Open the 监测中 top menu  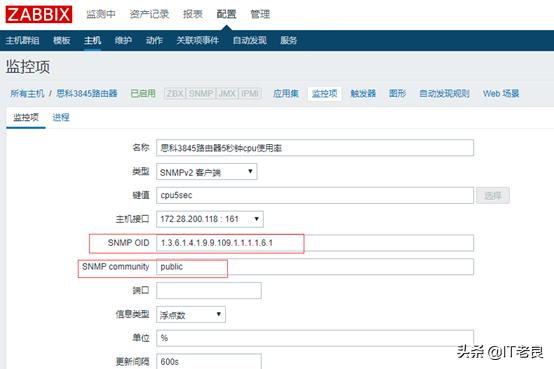click(101, 14)
